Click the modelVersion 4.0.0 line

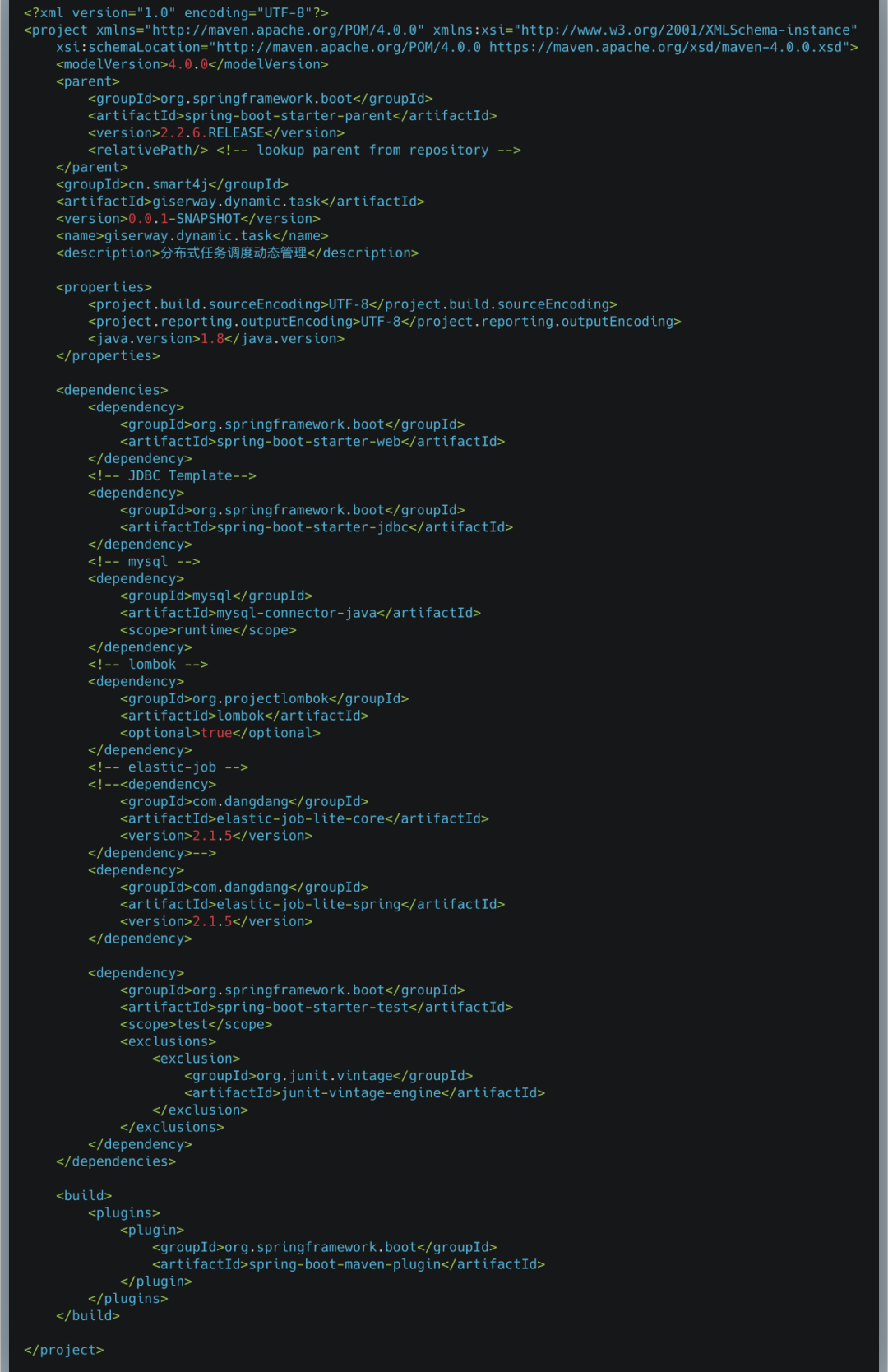coord(192,64)
